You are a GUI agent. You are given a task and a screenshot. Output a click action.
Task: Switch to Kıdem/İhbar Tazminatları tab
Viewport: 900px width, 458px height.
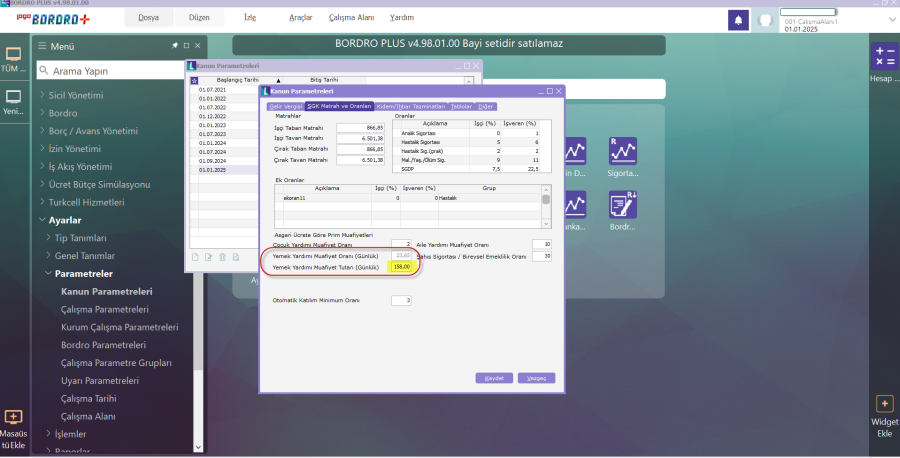[x=411, y=106]
